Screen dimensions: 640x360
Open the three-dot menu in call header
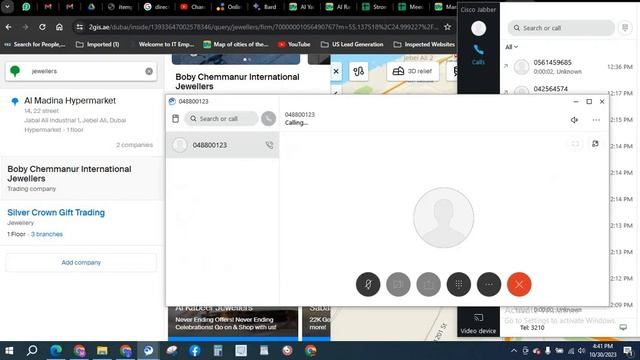(596, 120)
